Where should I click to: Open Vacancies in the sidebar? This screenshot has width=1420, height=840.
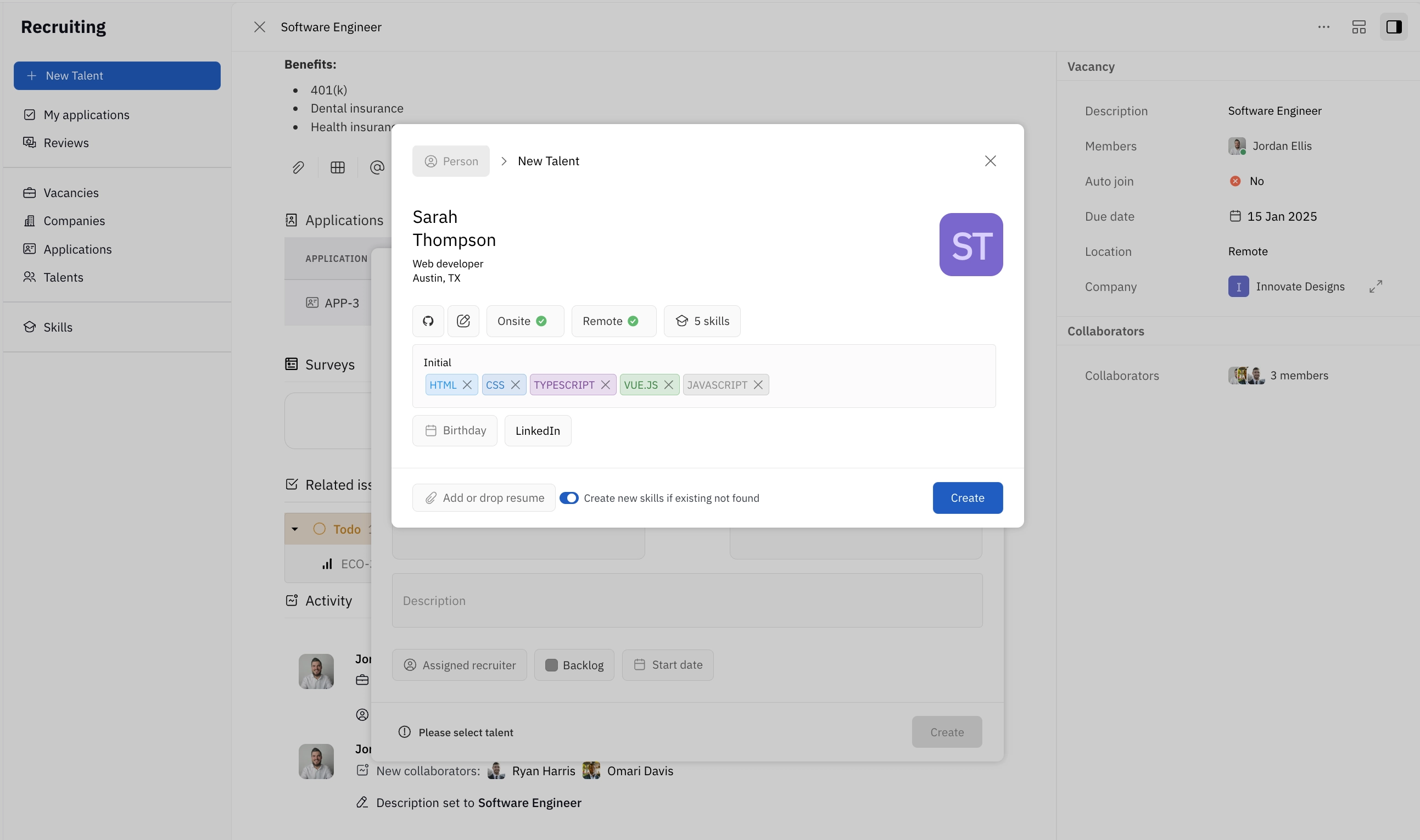tap(71, 193)
